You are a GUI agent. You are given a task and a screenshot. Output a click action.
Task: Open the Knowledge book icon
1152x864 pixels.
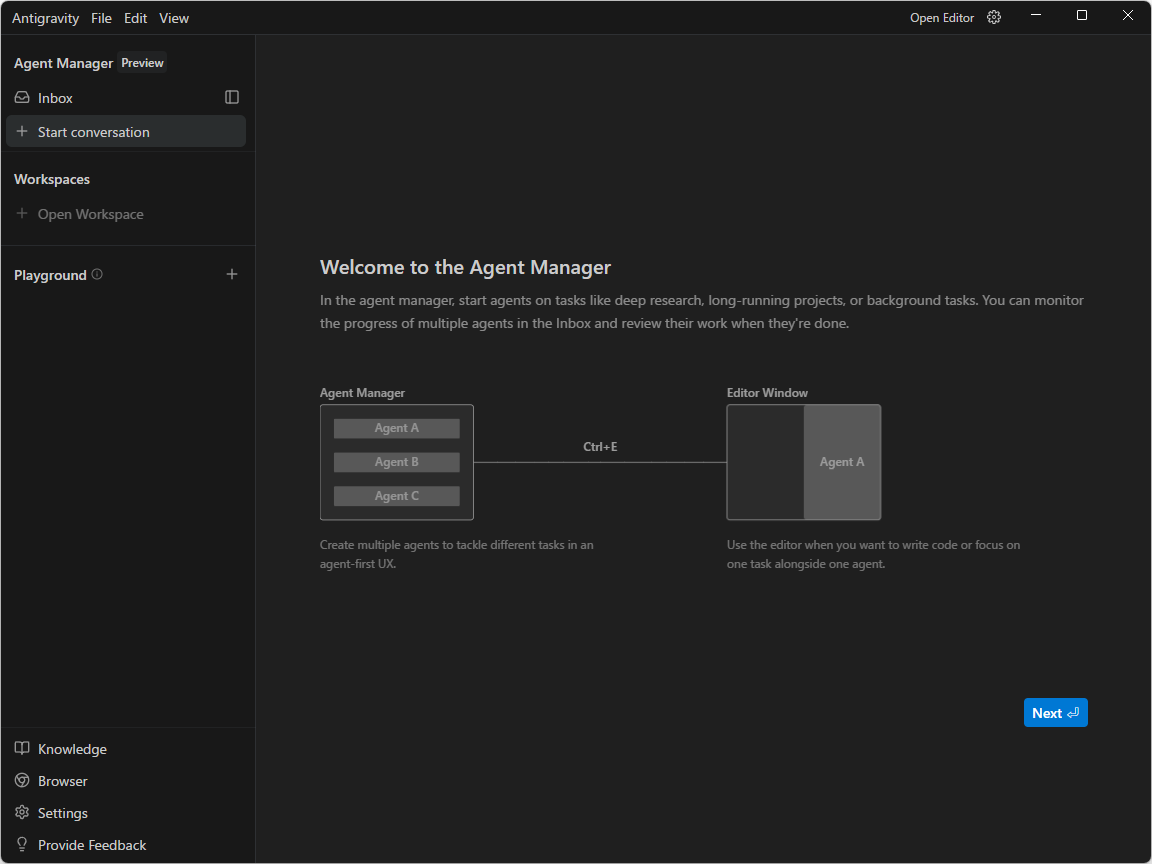coord(22,749)
